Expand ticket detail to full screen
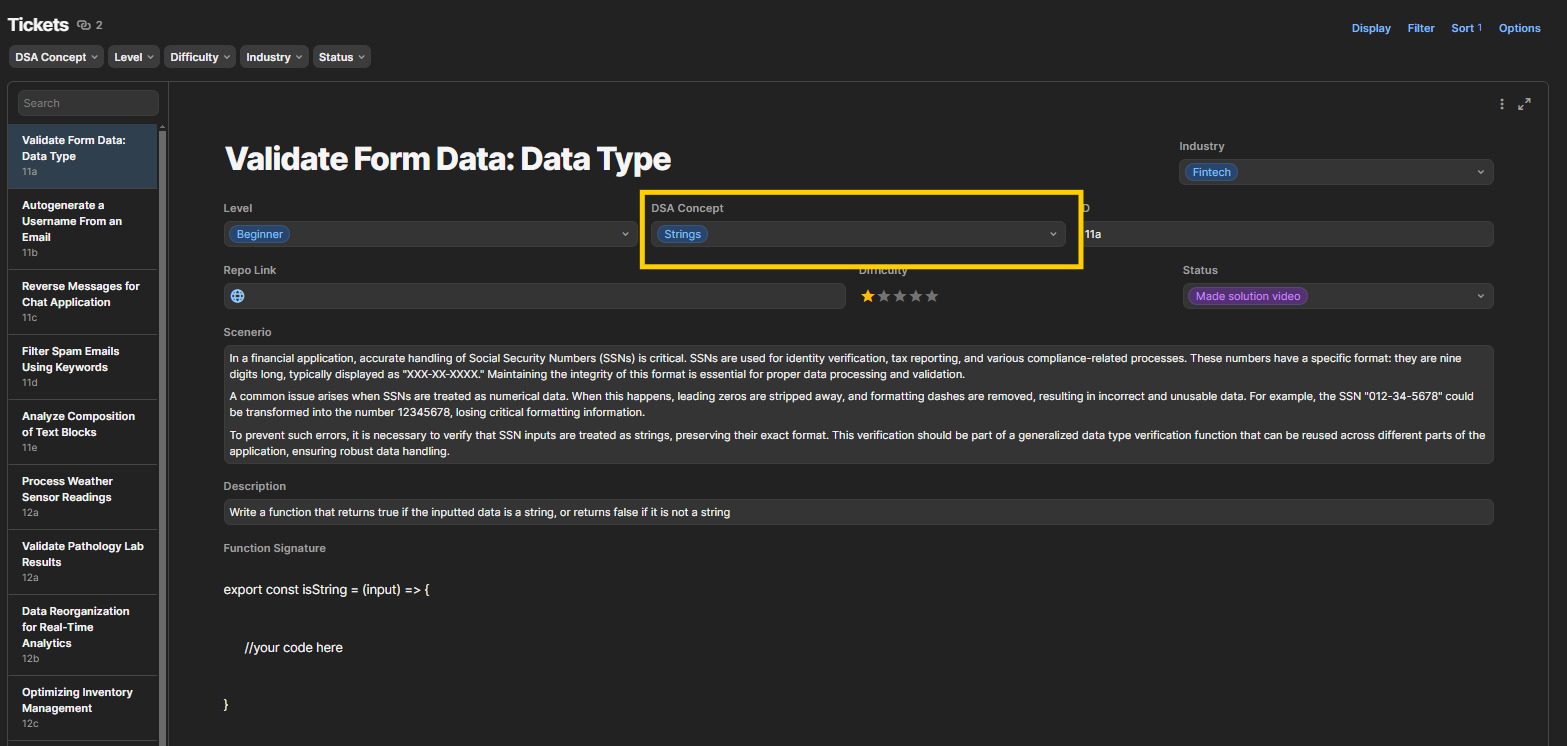This screenshot has height=746, width=1567. (x=1524, y=104)
